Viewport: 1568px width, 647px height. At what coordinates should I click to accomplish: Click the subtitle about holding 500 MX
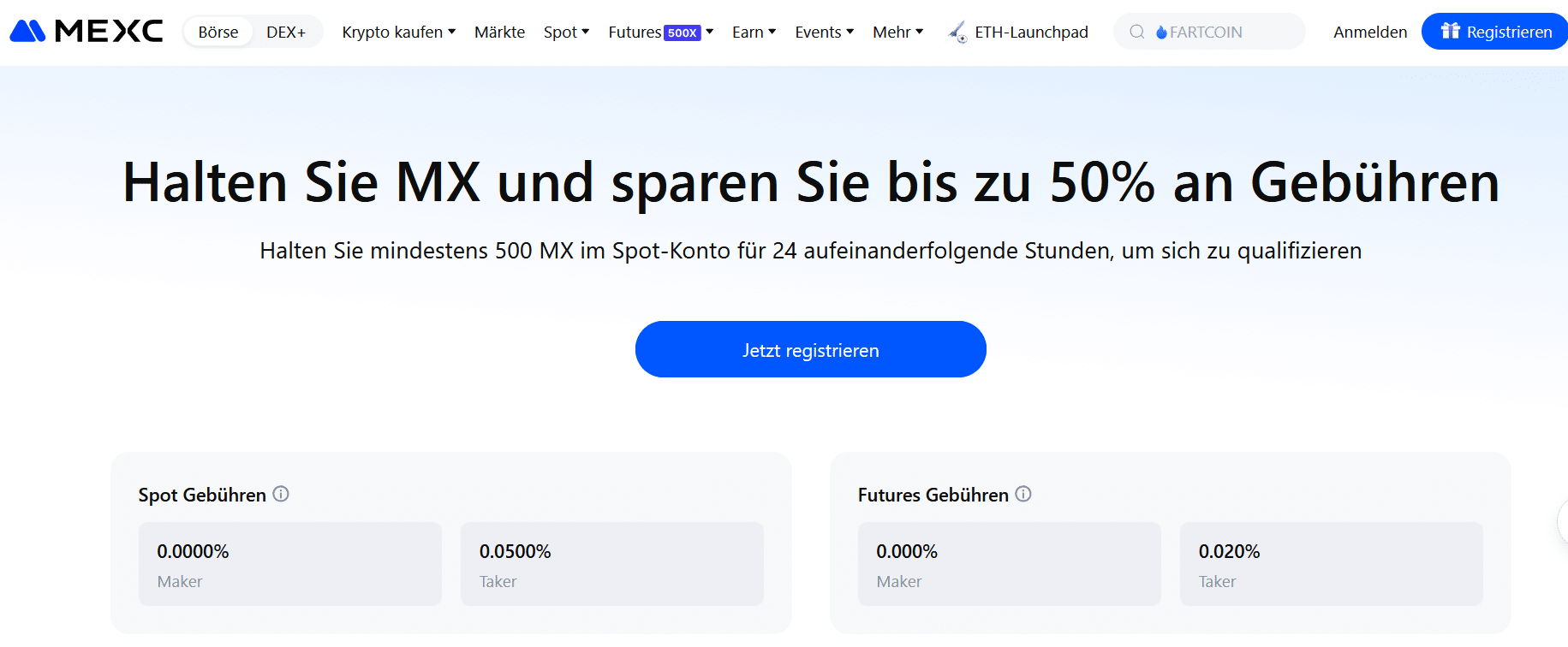pos(811,251)
